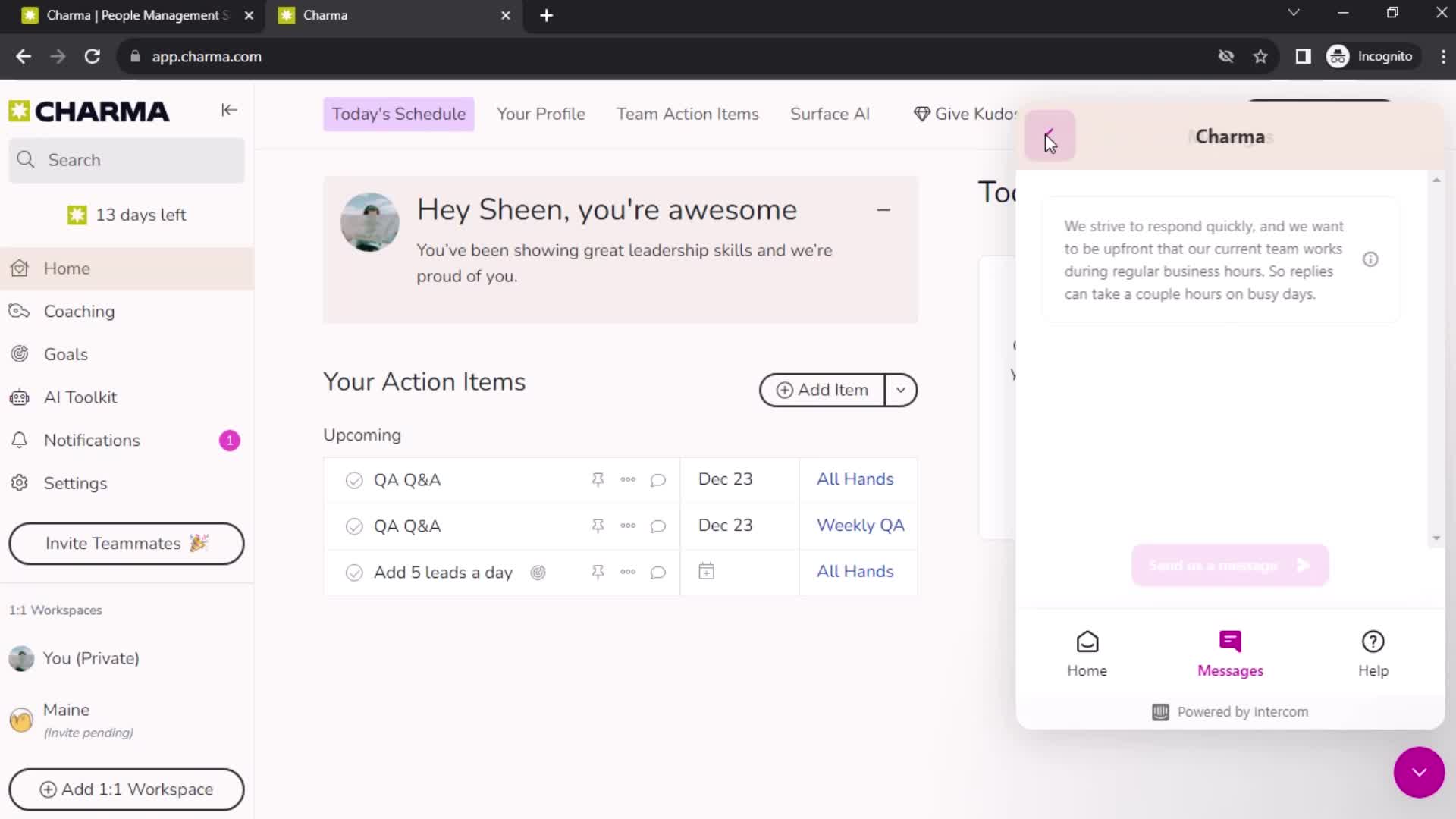Viewport: 1456px width, 819px height.
Task: Open more options for first QA Q&A item
Action: tap(628, 479)
